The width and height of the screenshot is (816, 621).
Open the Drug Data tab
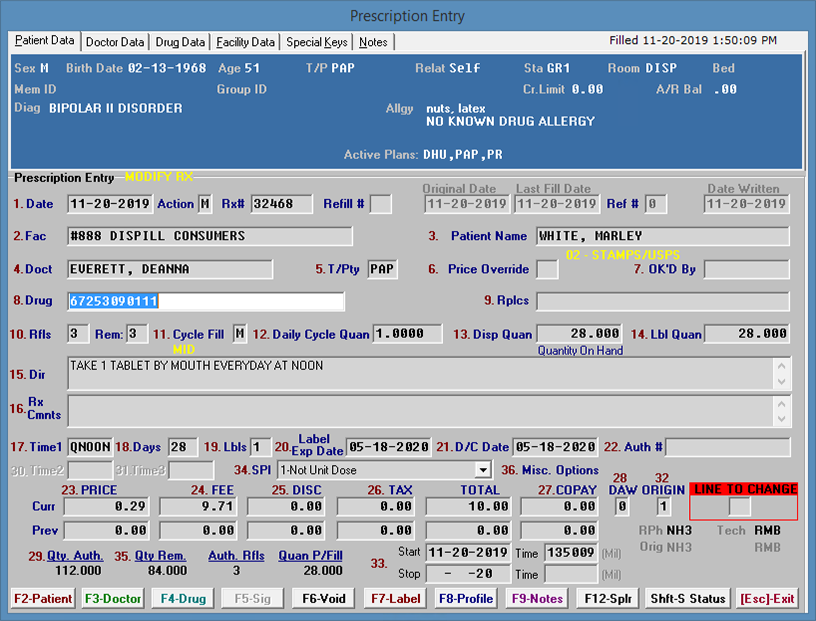(x=181, y=42)
